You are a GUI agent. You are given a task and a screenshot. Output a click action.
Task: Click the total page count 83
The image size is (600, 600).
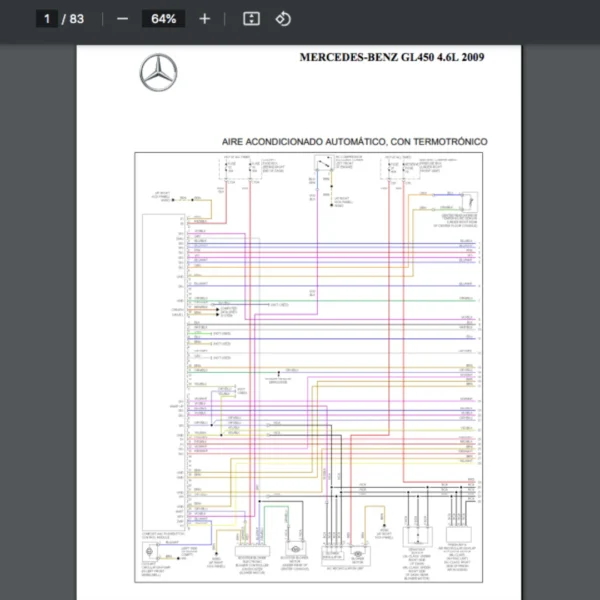(x=77, y=19)
